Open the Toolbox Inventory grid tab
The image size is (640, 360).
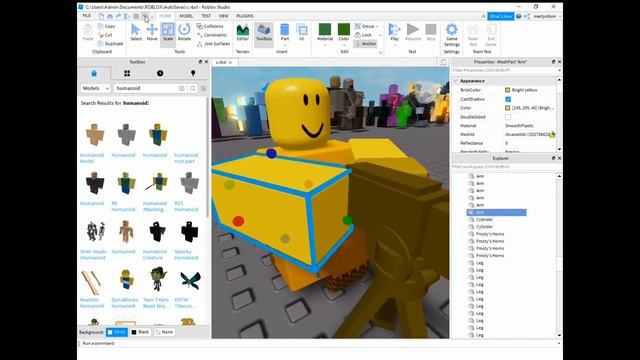tap(127, 73)
